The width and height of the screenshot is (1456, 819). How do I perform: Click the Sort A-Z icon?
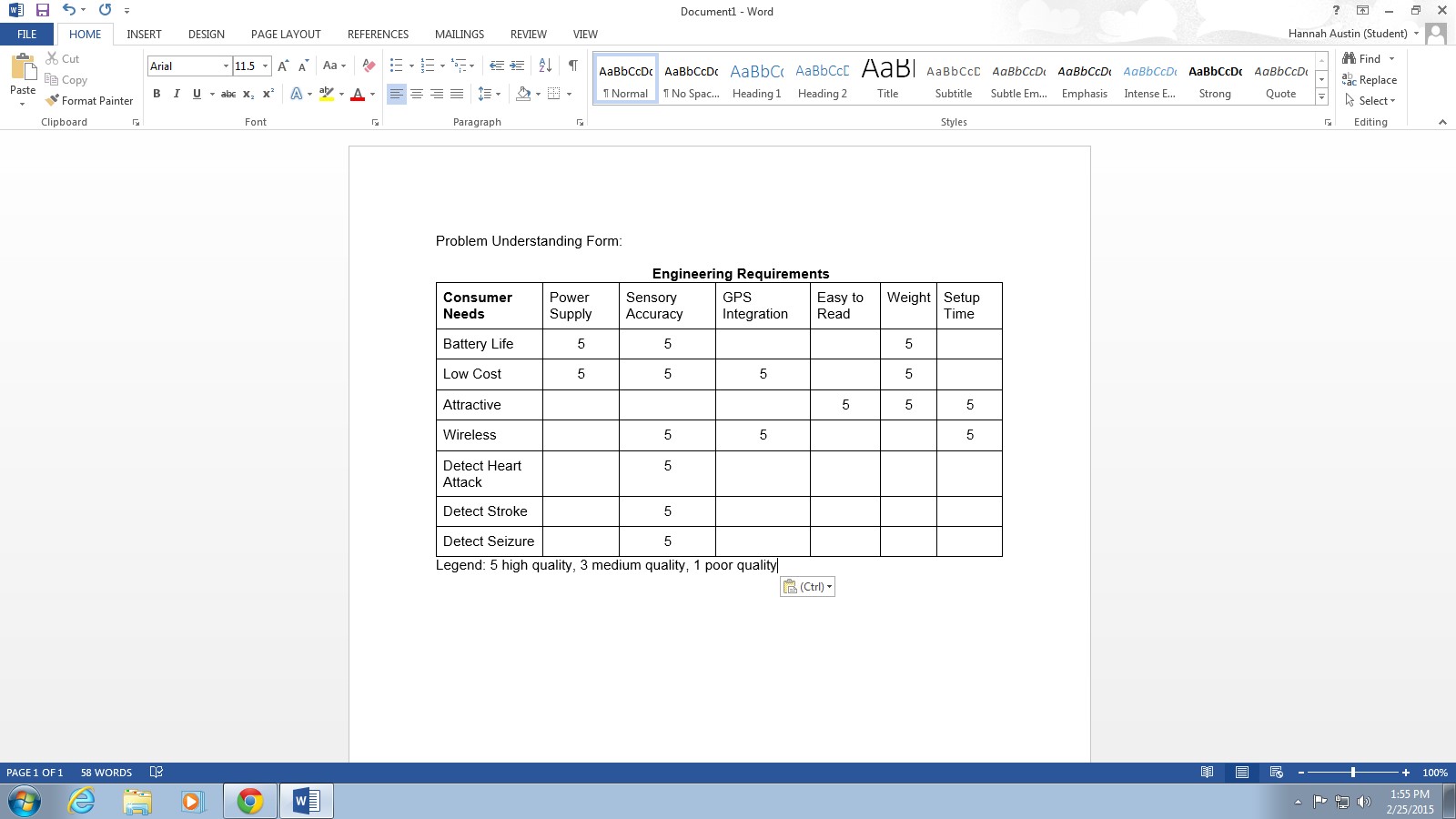pyautogui.click(x=545, y=66)
